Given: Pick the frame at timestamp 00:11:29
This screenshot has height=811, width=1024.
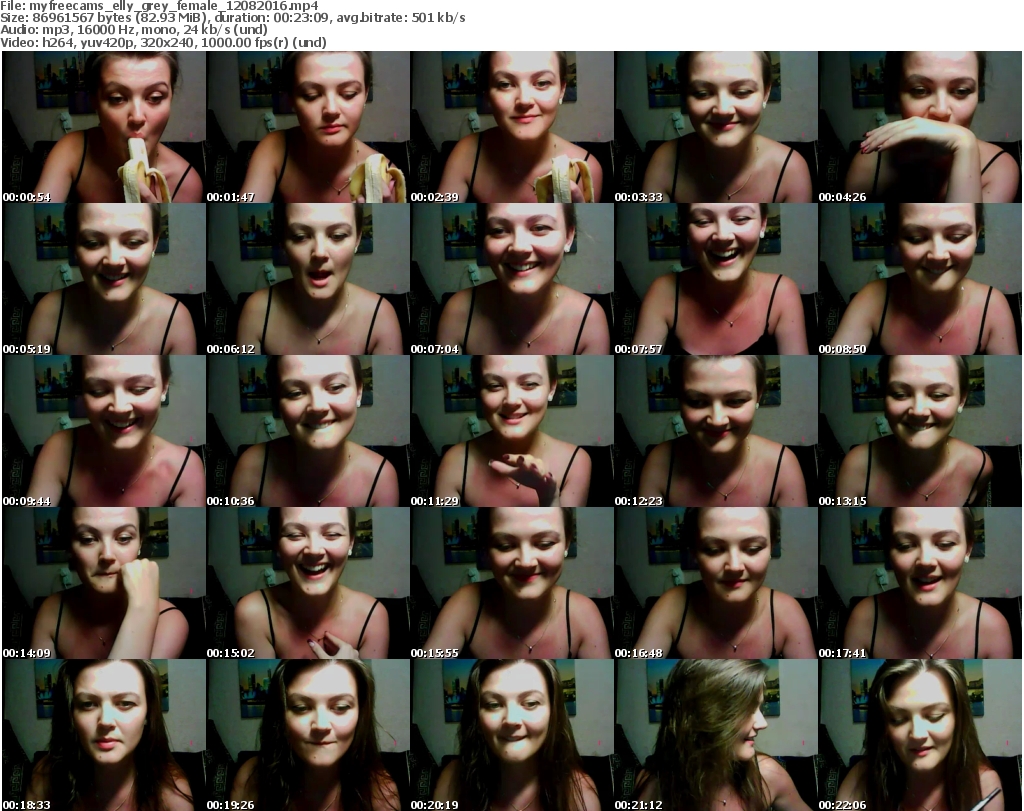Looking at the screenshot, I should tap(512, 431).
